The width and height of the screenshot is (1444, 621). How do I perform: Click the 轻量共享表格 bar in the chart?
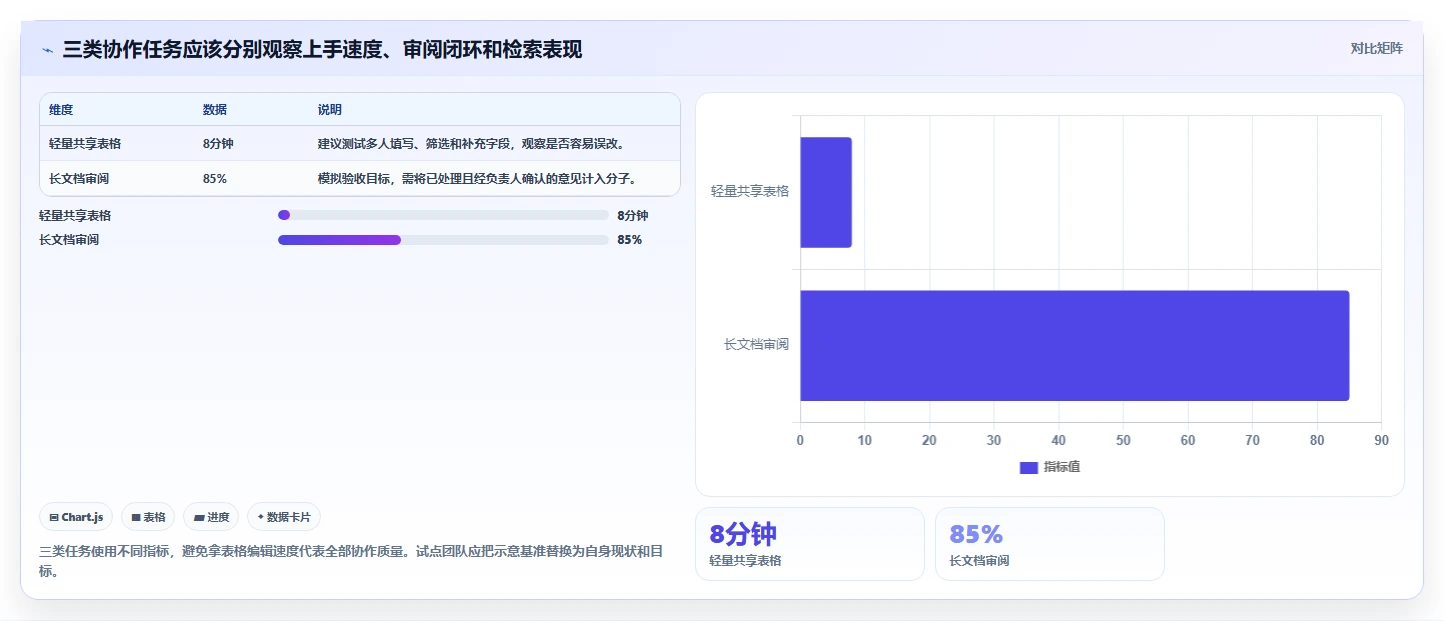tap(826, 192)
